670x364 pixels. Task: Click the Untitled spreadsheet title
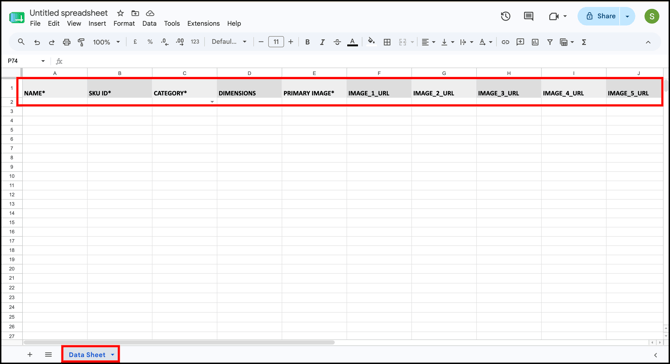pyautogui.click(x=68, y=13)
